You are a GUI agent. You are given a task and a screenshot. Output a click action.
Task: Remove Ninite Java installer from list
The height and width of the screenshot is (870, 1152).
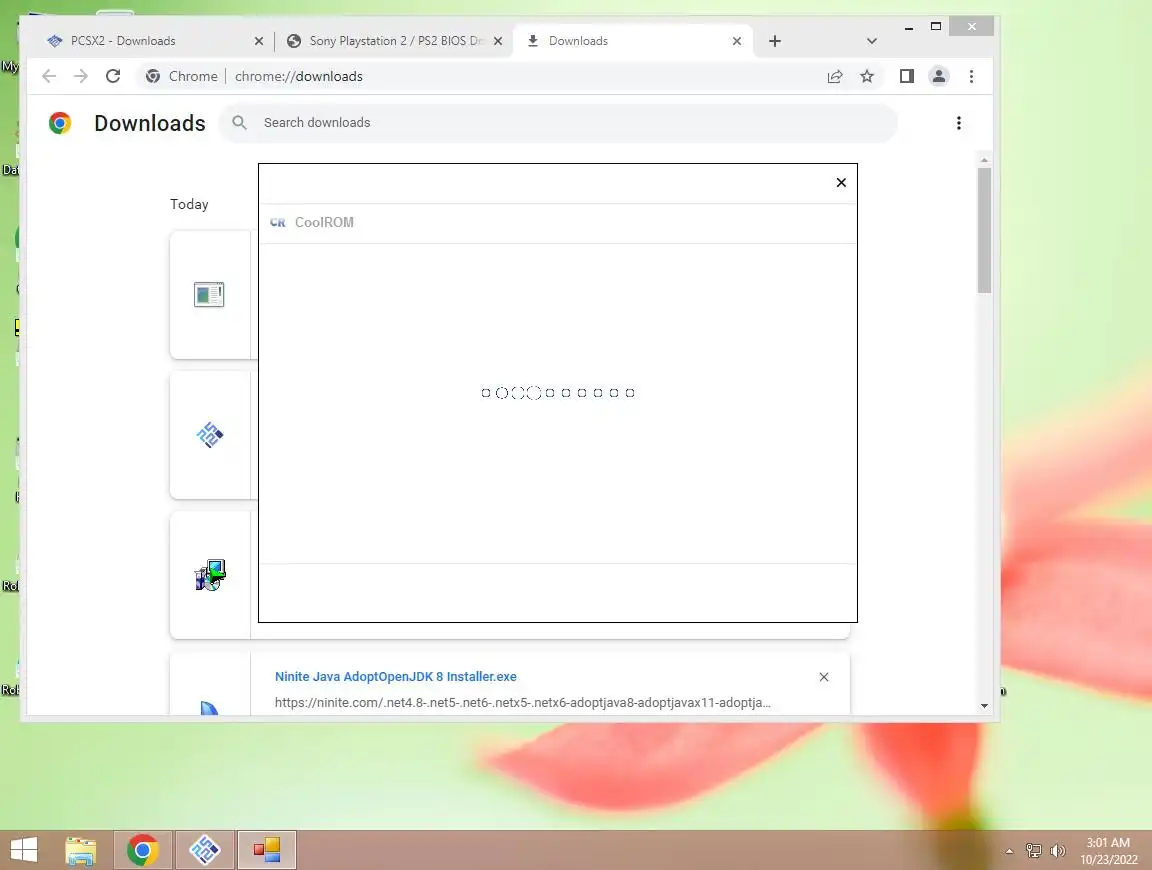824,677
